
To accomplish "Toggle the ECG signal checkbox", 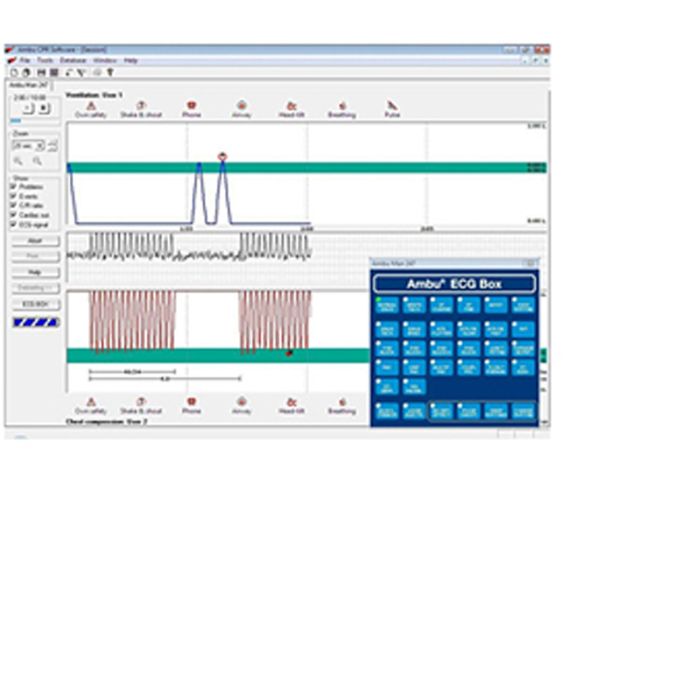I will pyautogui.click(x=13, y=225).
